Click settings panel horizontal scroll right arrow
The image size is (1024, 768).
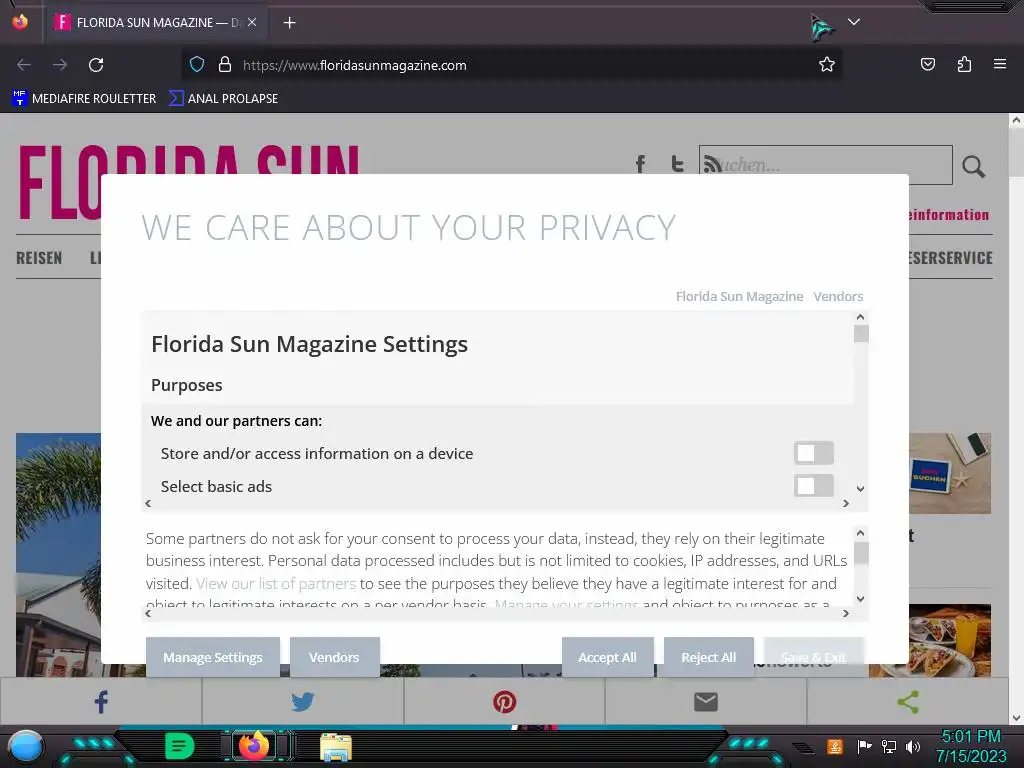pos(846,504)
